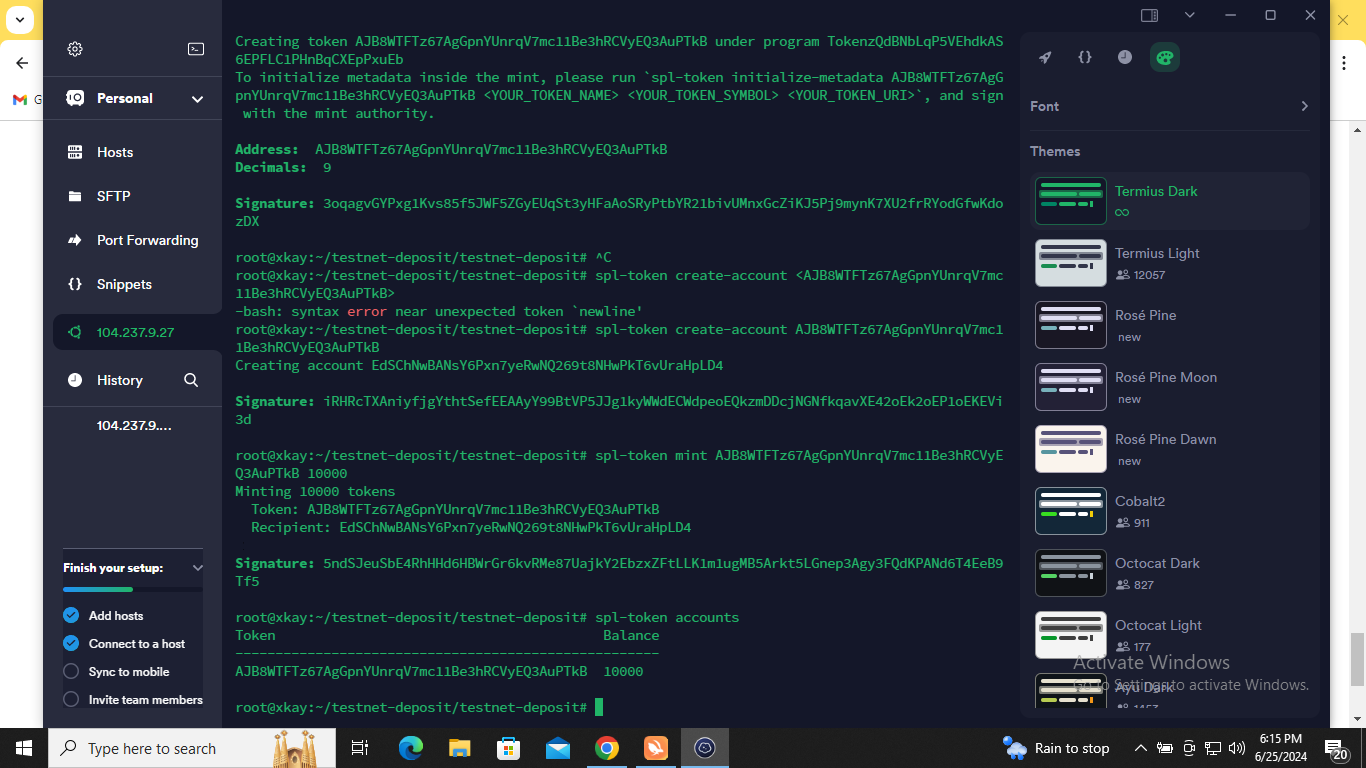Check the Invite team members item
The image size is (1366, 768).
pyautogui.click(x=71, y=700)
